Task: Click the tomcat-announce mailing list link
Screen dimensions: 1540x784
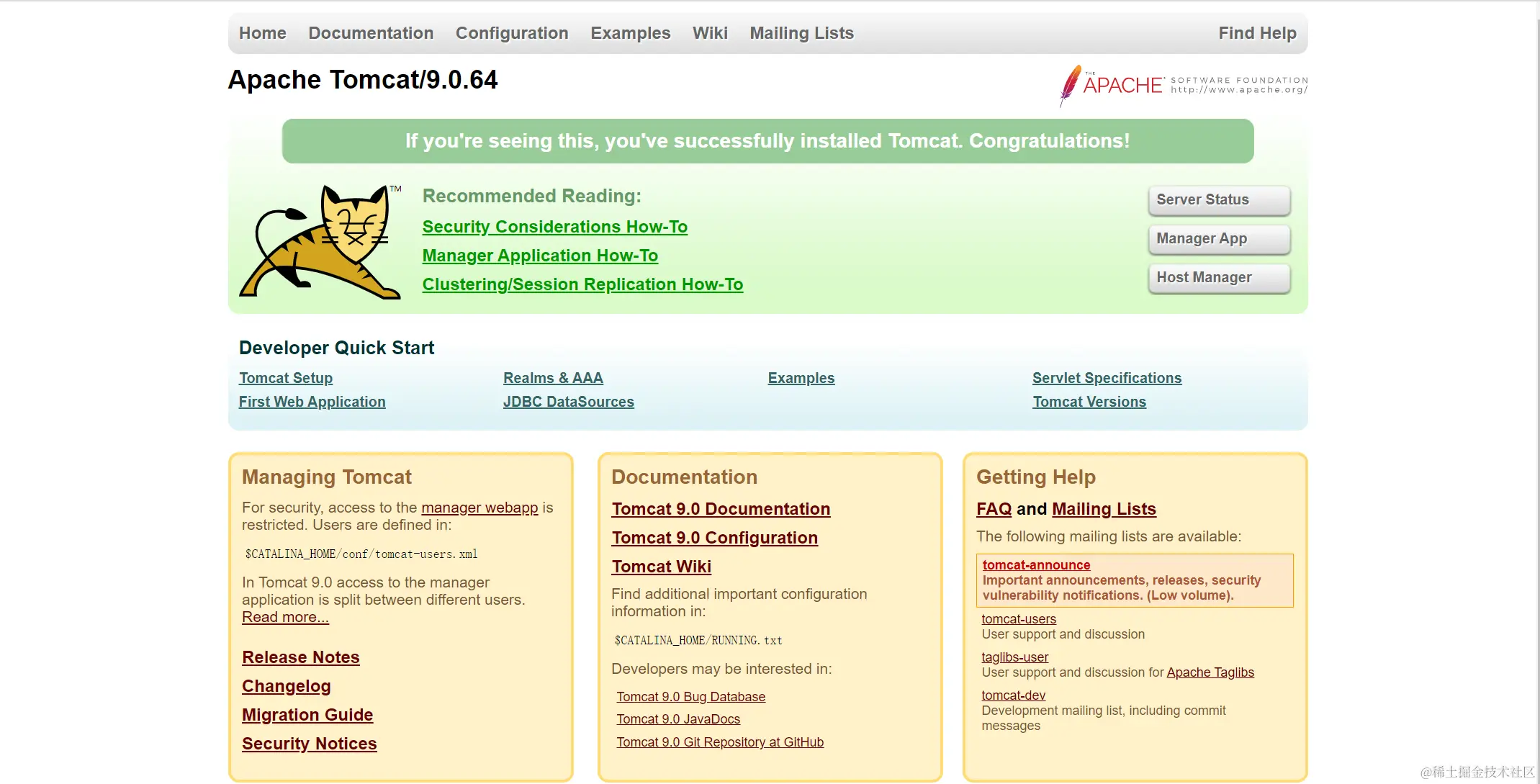Action: tap(1036, 565)
